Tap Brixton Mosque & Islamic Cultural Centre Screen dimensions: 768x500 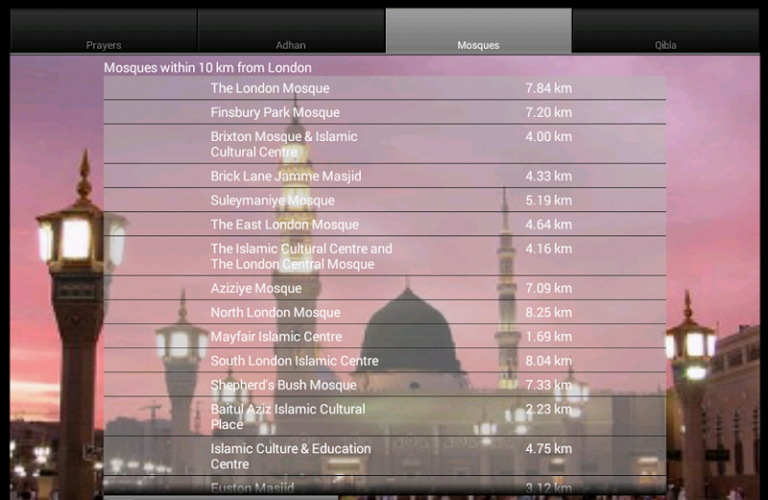(x=384, y=144)
